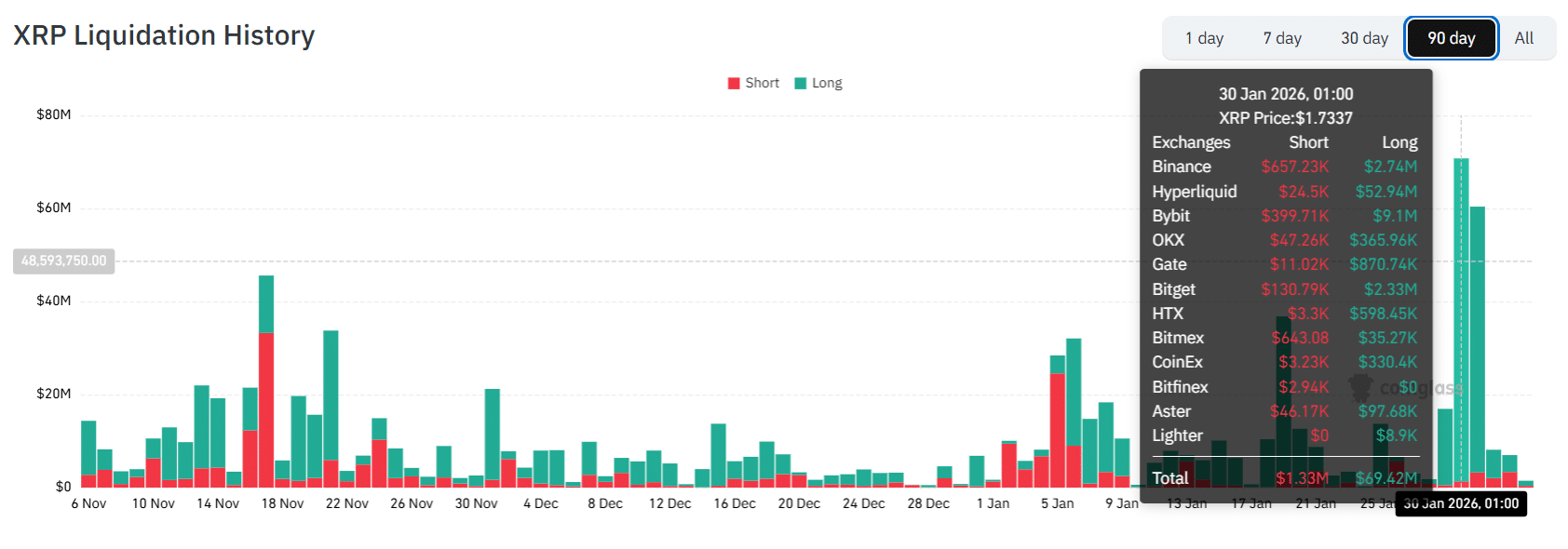Toggle the Short series legend label

[x=762, y=83]
